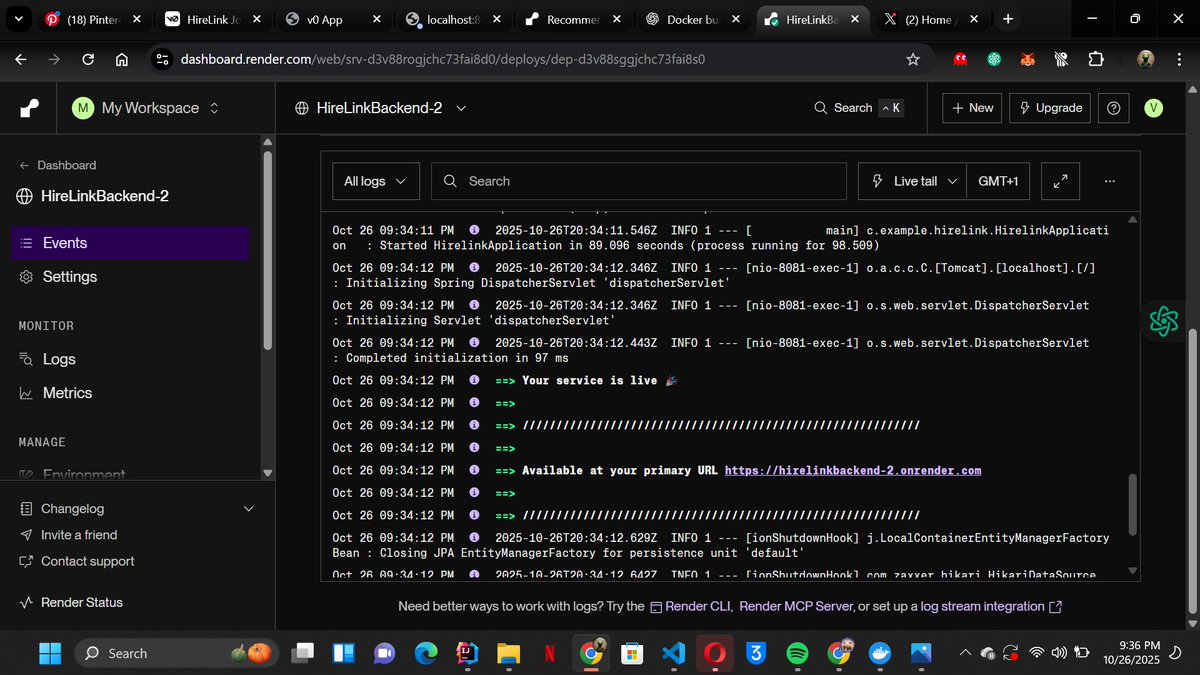The height and width of the screenshot is (675, 1200).
Task: Click the Upgrade button
Action: 1049,108
